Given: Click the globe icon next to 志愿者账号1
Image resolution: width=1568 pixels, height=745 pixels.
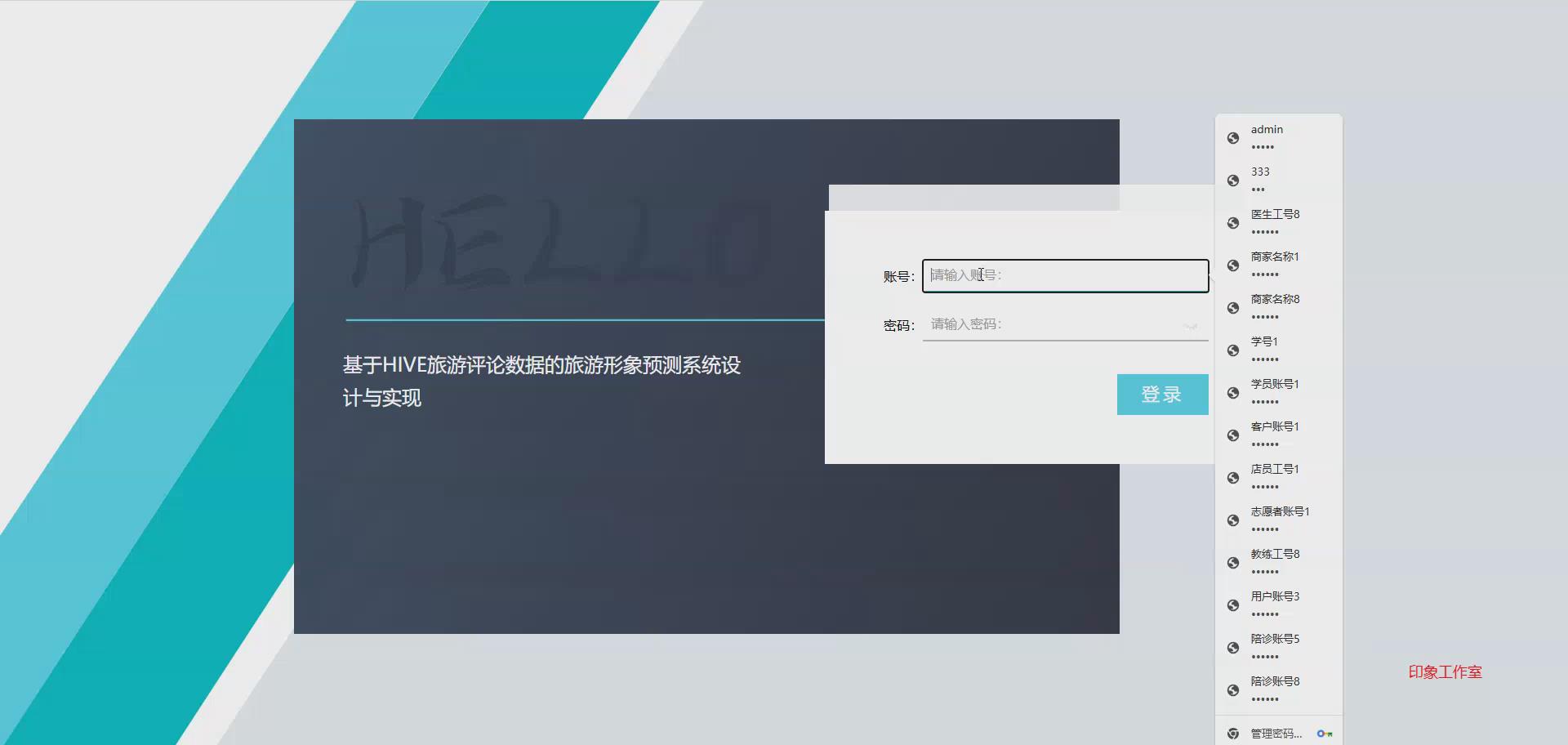Looking at the screenshot, I should [x=1232, y=520].
